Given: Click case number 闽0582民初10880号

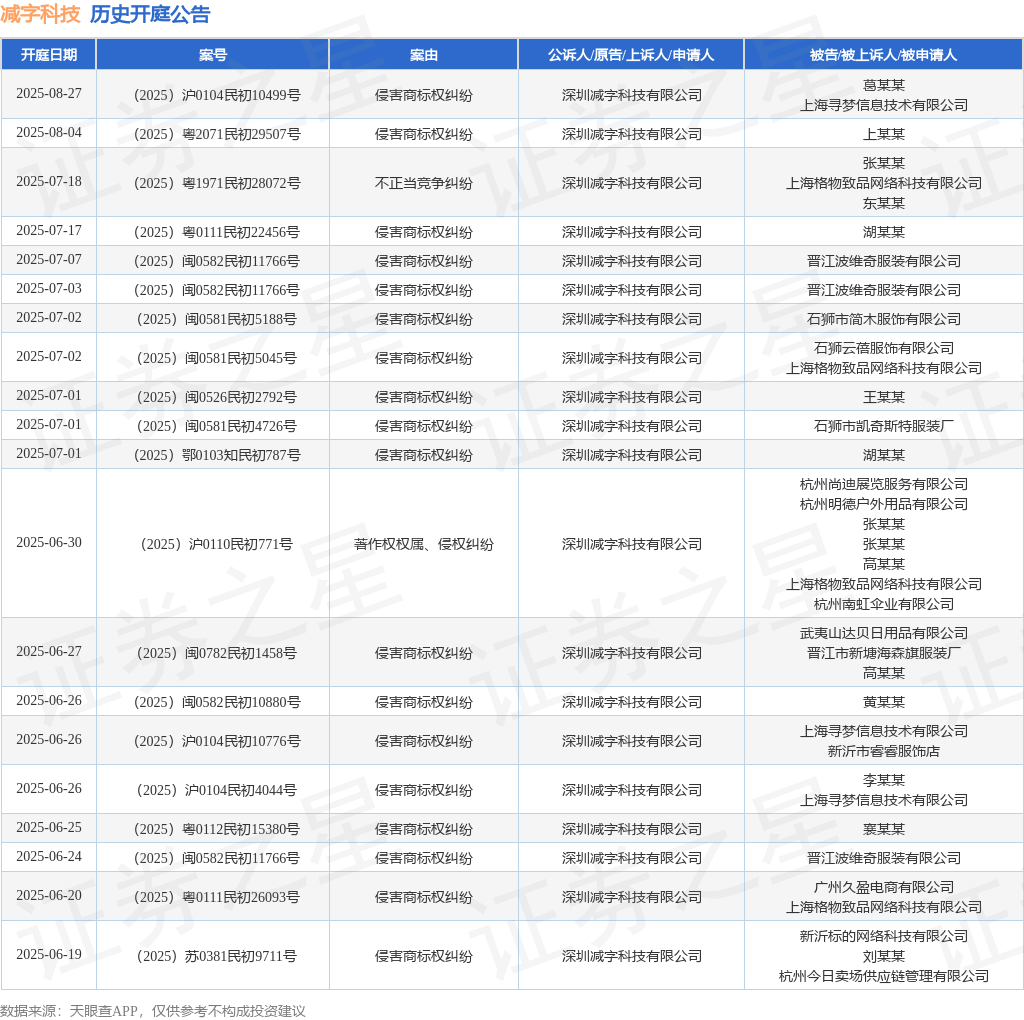Looking at the screenshot, I should [217, 703].
